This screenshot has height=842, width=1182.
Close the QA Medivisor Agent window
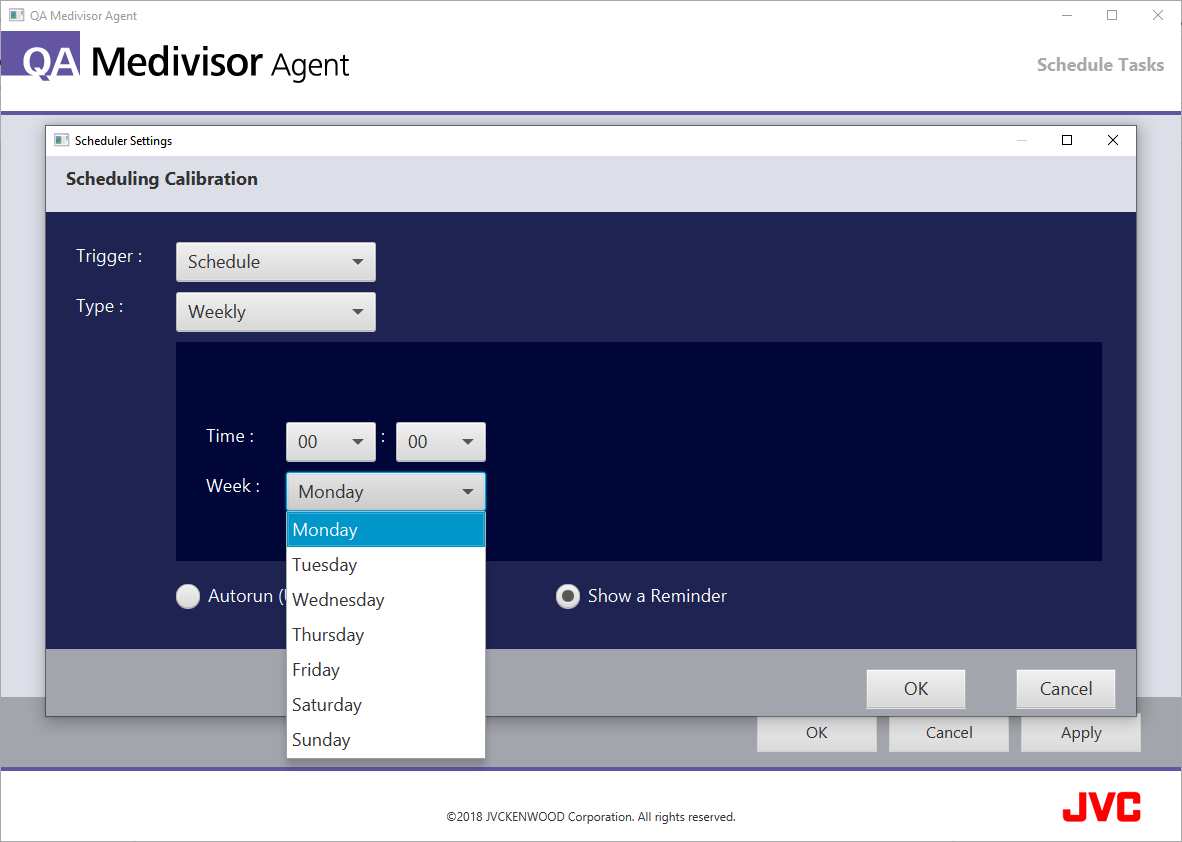(x=1158, y=15)
